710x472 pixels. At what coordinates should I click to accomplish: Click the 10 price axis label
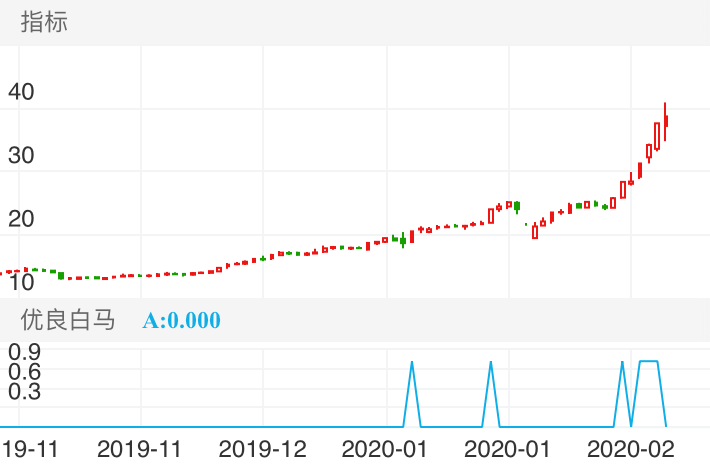(22, 281)
